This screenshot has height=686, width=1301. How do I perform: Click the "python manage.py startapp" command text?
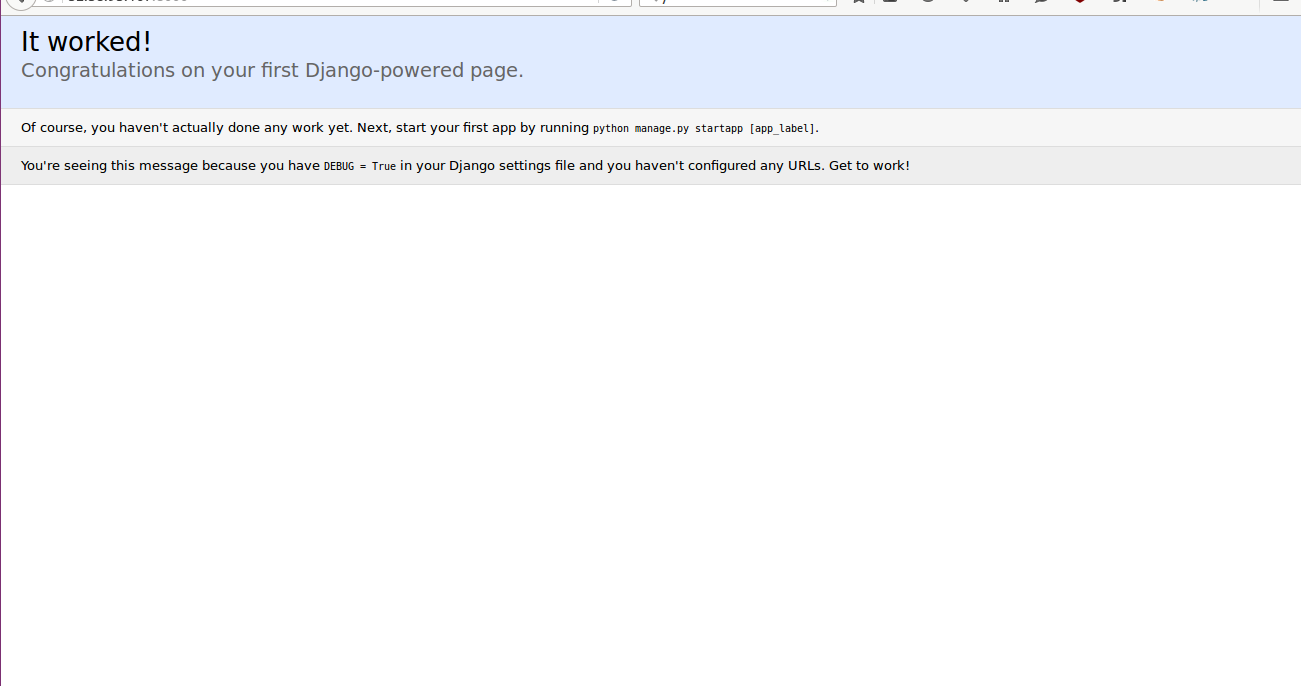pyautogui.click(x=667, y=128)
